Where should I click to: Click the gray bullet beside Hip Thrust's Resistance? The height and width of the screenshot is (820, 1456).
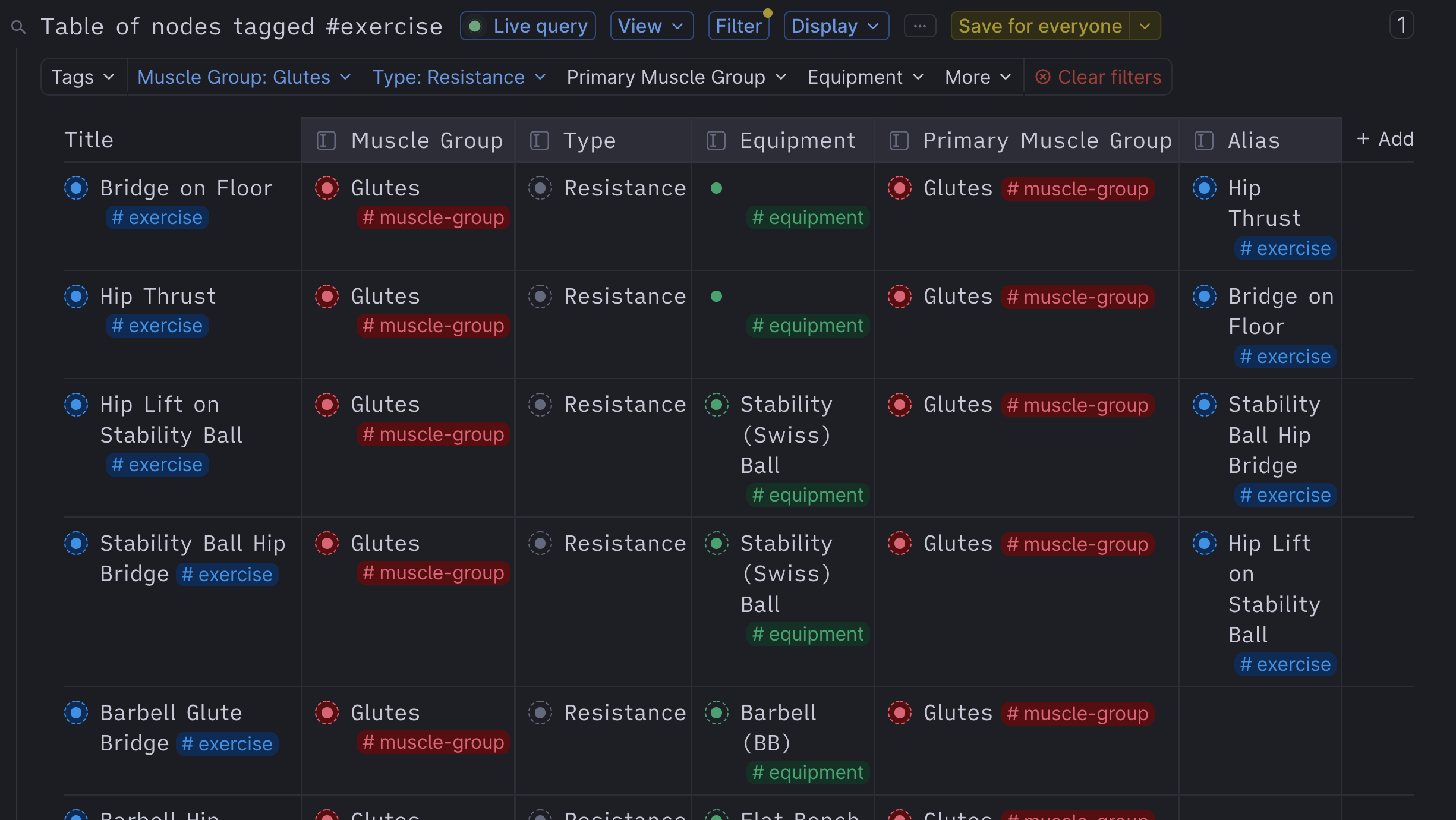point(540,296)
